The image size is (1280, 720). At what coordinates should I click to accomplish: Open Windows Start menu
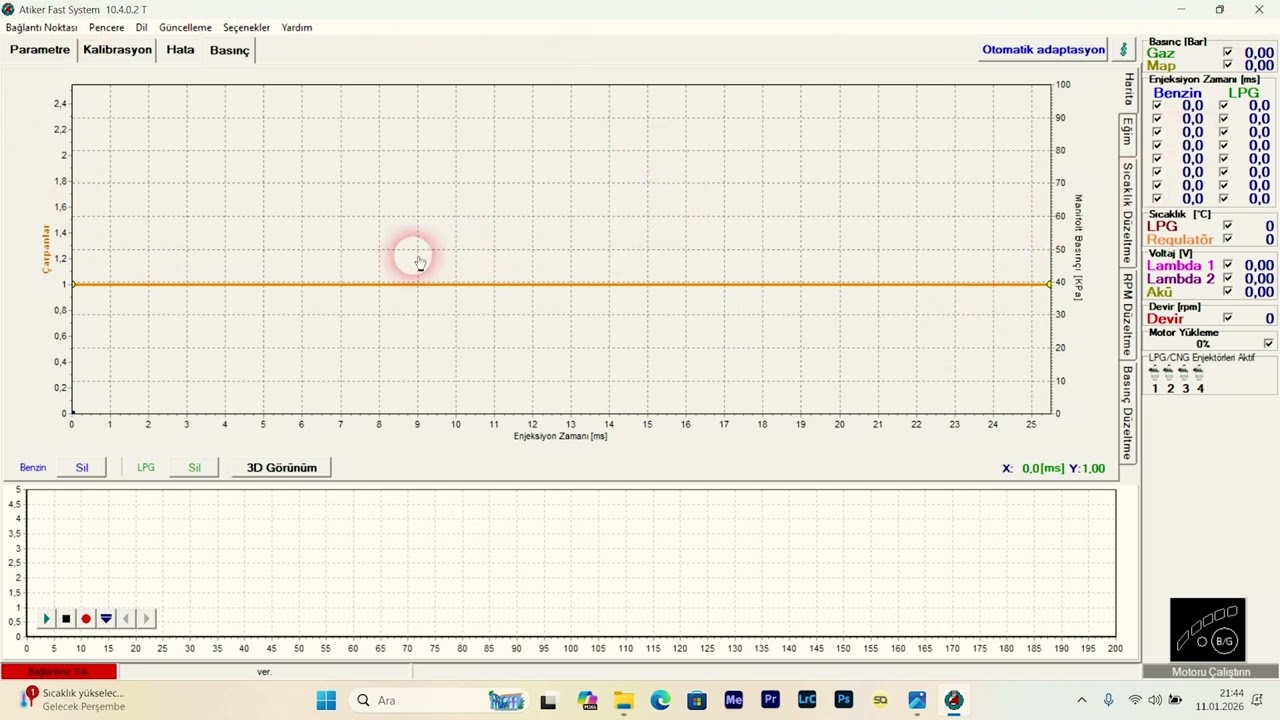pos(326,700)
